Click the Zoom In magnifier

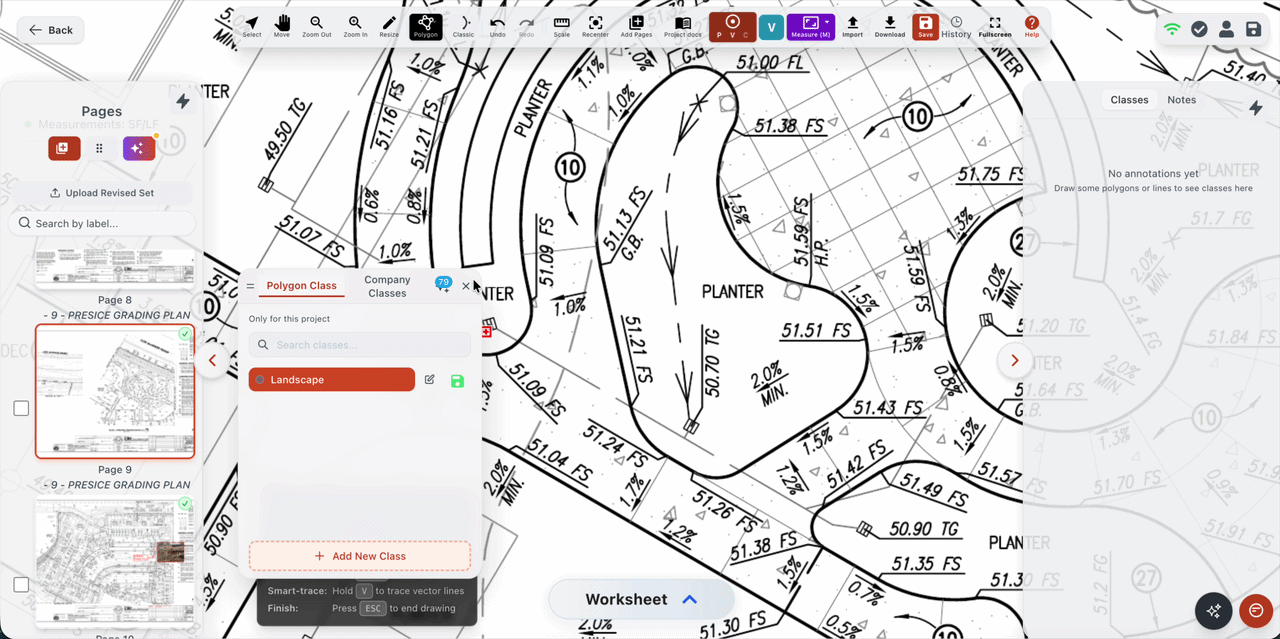[x=355, y=26]
